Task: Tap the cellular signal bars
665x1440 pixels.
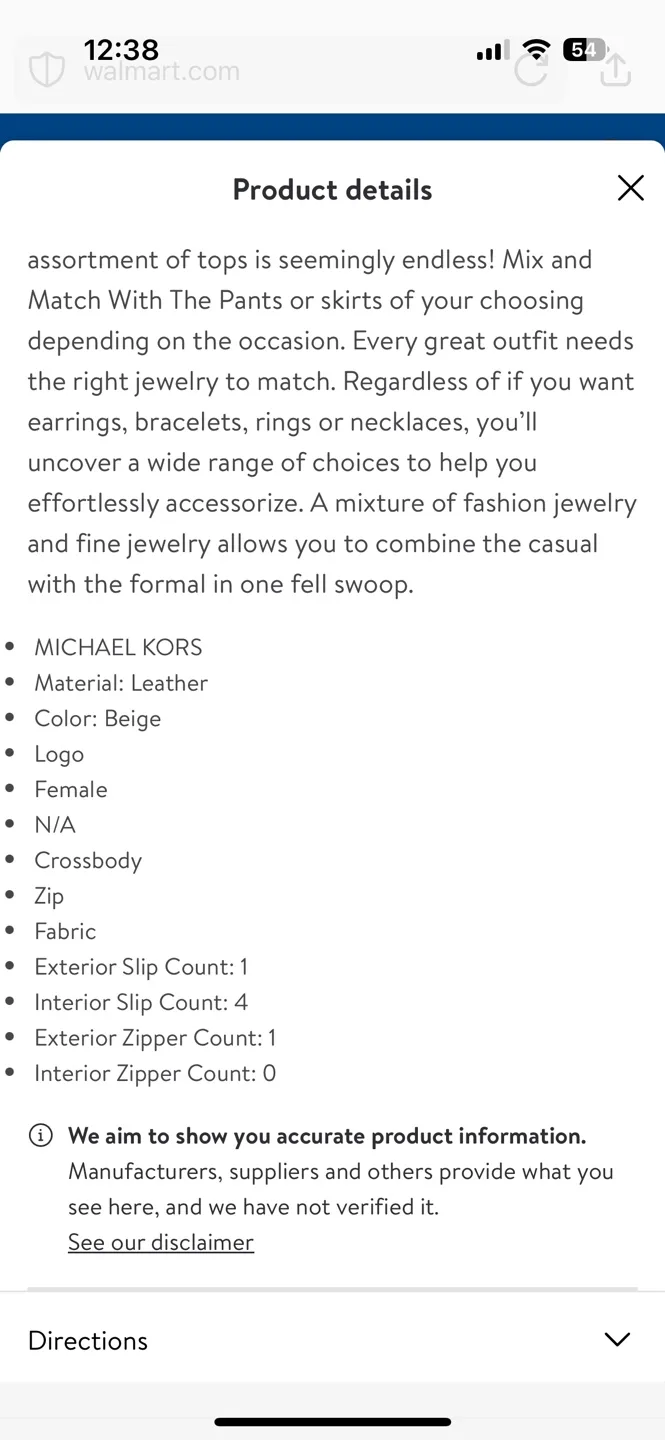Action: 492,51
